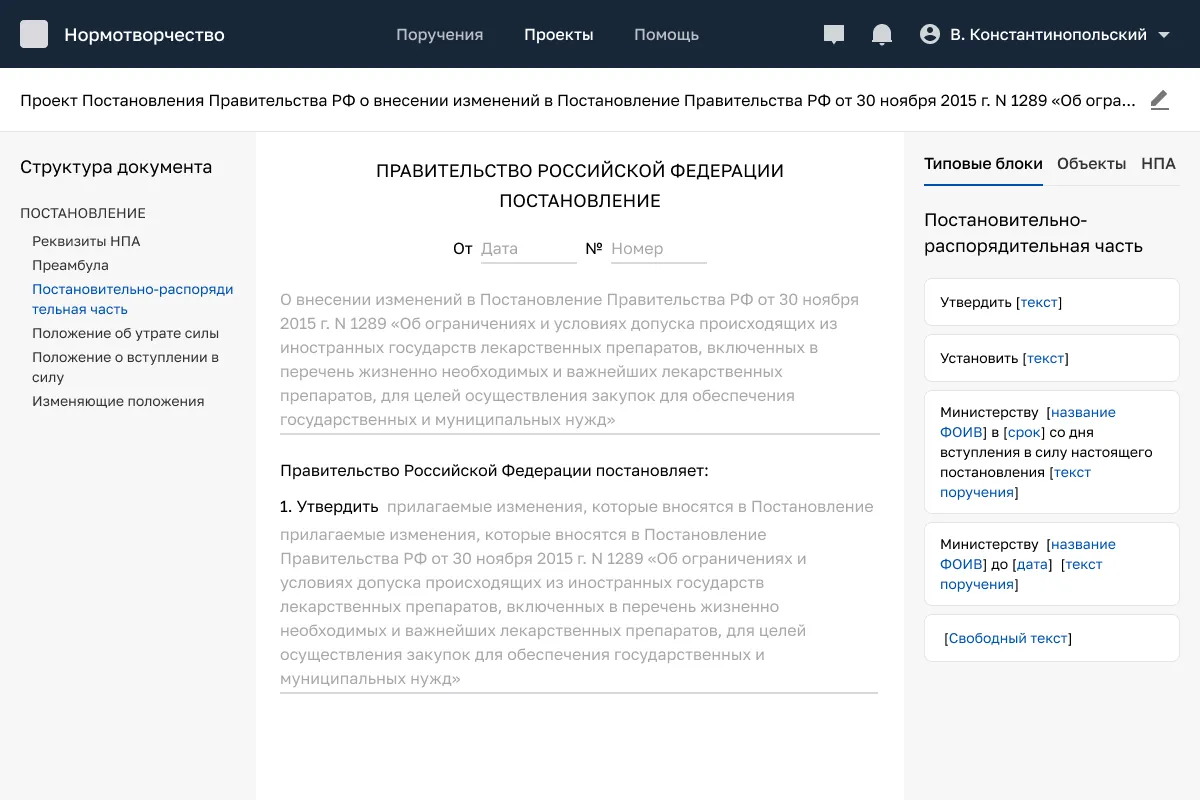This screenshot has width=1200, height=800.
Task: Click user name В. Константинопольский
Action: point(1048,35)
